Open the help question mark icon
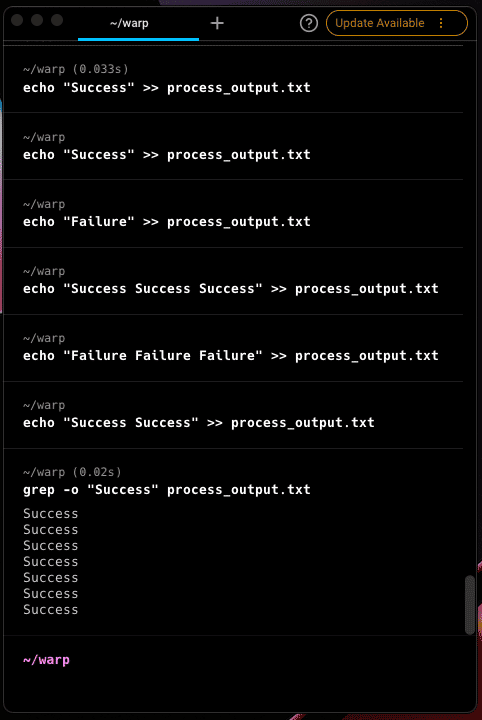The width and height of the screenshot is (482, 720). (308, 23)
